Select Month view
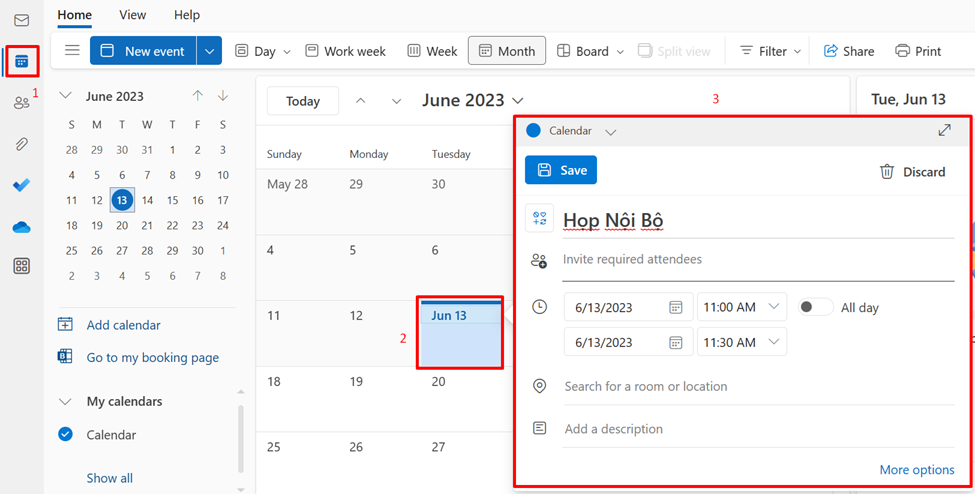 click(x=507, y=50)
